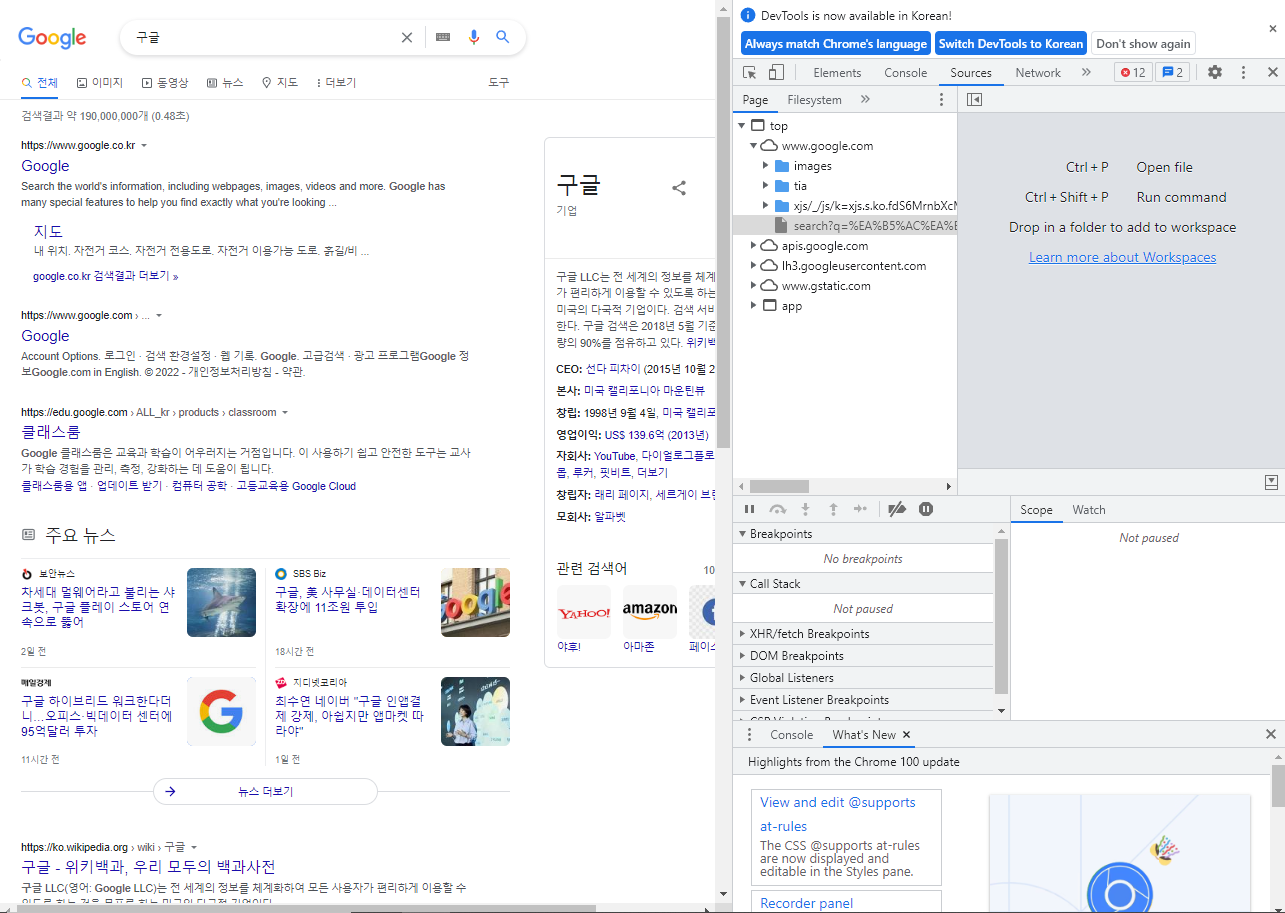Screen dimensions: 1285x913
Task: Click the step out icon
Action: tap(833, 509)
